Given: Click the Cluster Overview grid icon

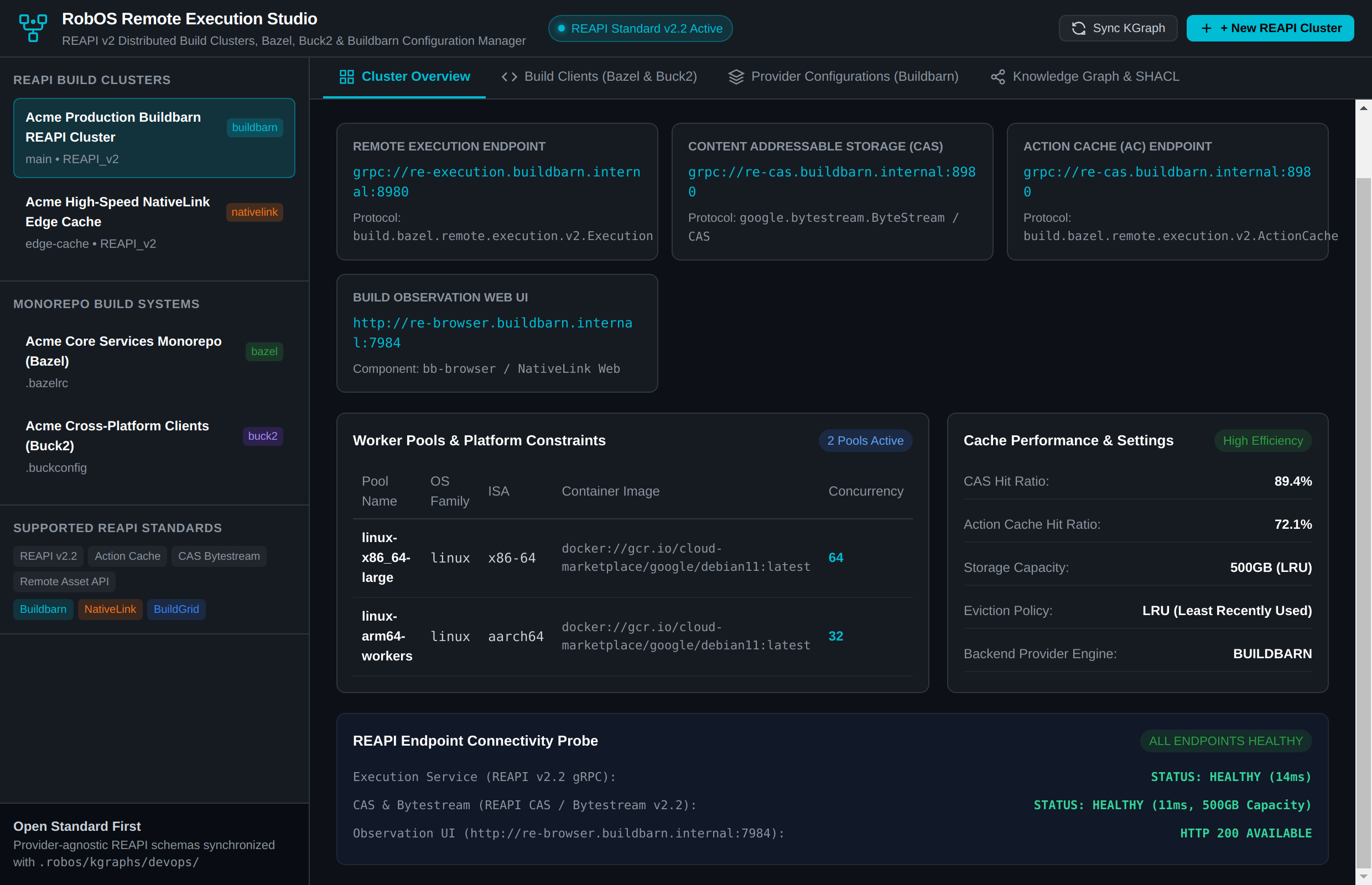Looking at the screenshot, I should coord(346,77).
